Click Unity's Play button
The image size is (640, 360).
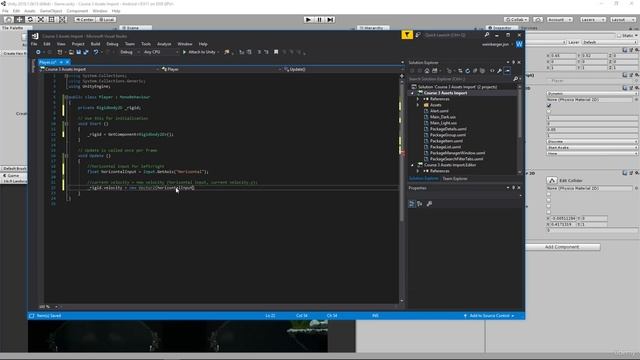pos(309,20)
